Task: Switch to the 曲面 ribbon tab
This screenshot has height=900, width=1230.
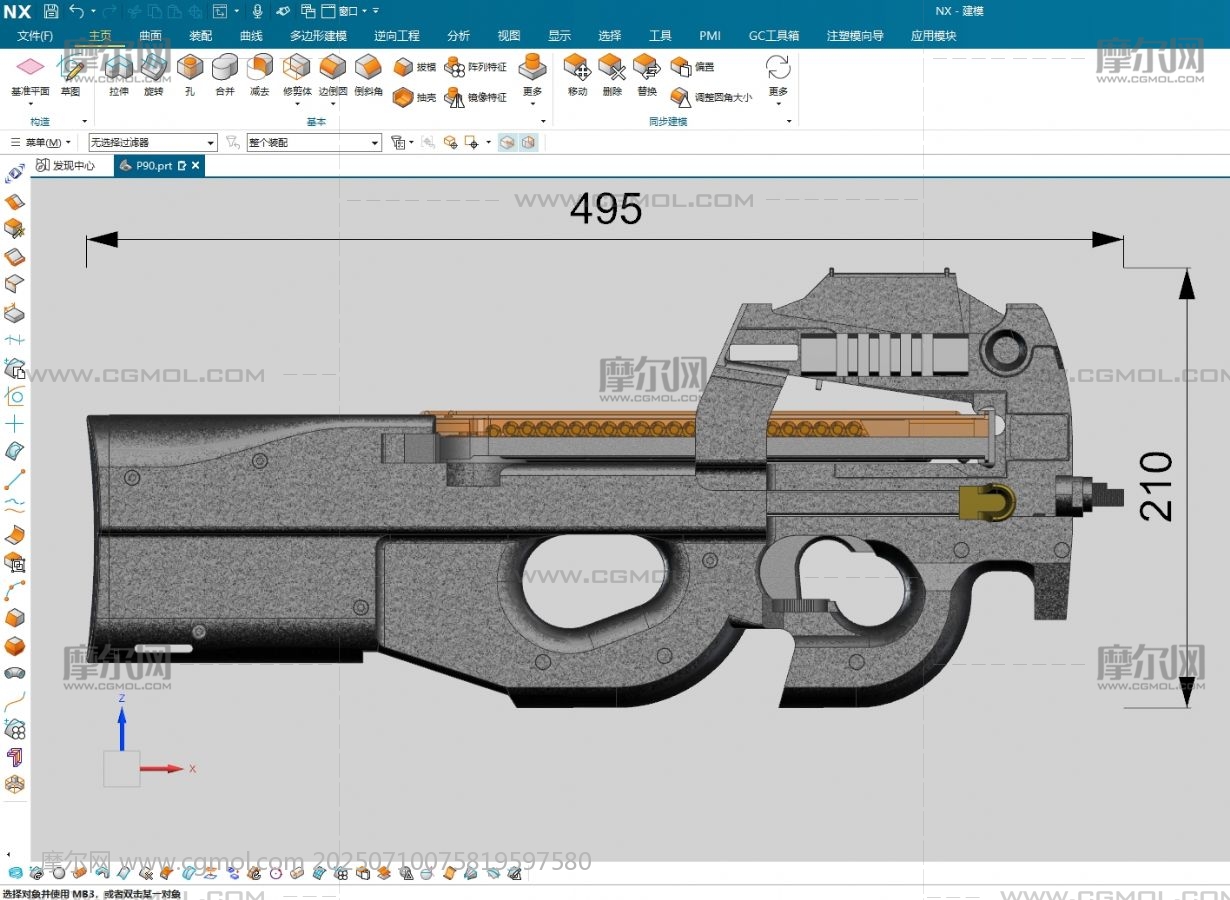Action: click(150, 36)
